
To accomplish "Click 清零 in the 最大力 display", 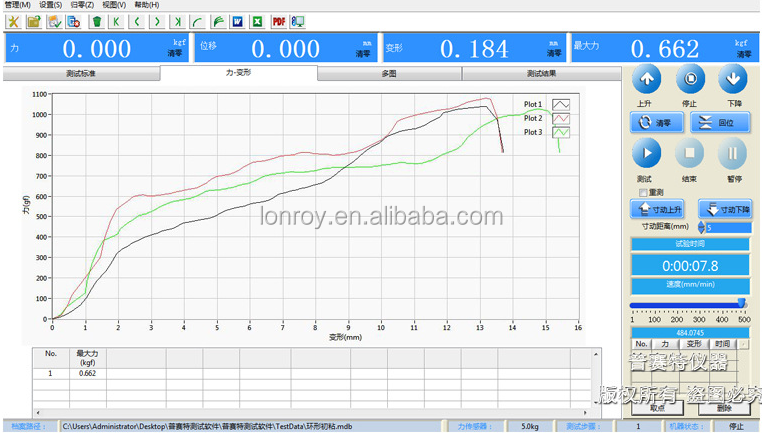I will tap(744, 54).
